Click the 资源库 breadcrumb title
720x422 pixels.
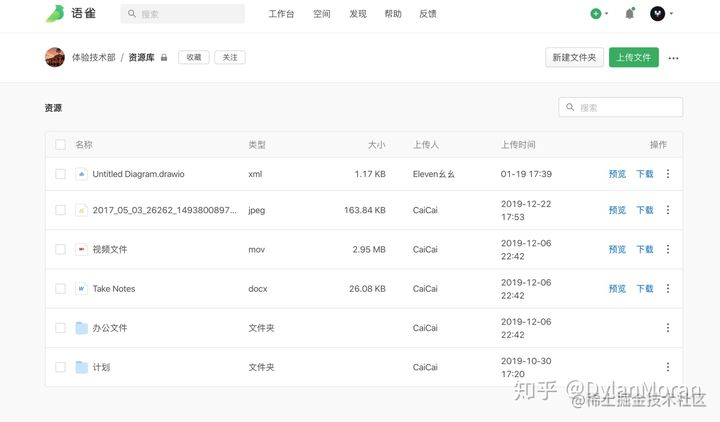(141, 57)
